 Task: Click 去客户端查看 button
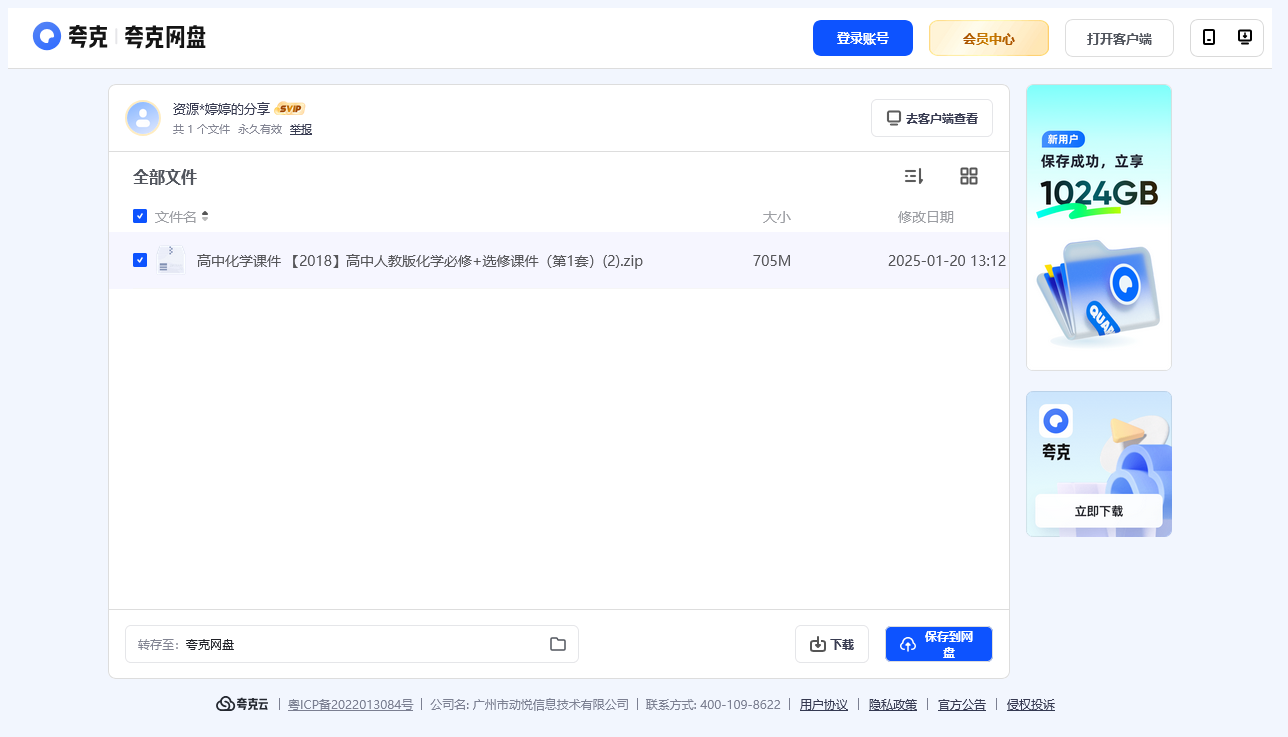pos(932,118)
